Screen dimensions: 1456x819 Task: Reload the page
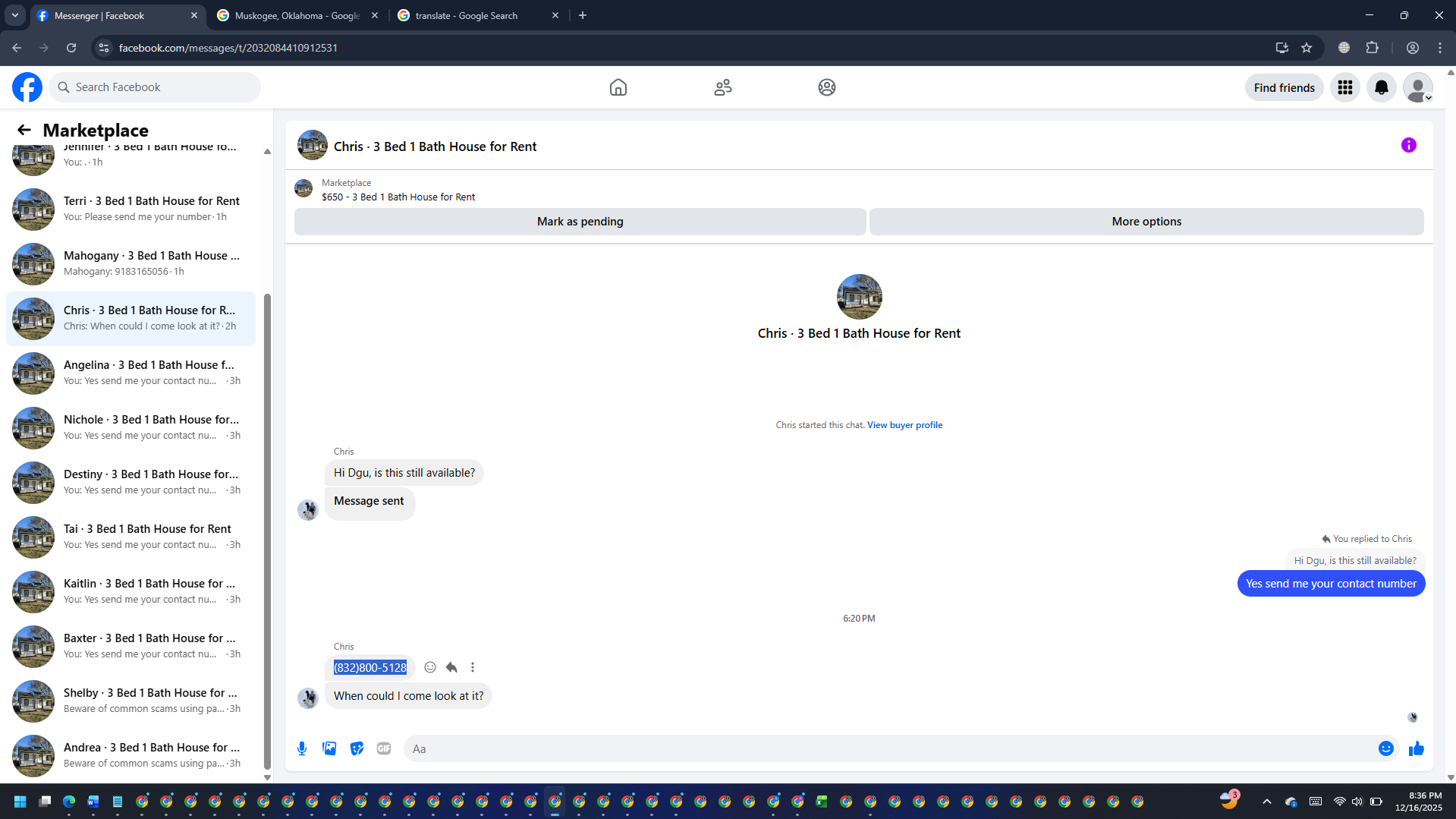pyautogui.click(x=71, y=48)
